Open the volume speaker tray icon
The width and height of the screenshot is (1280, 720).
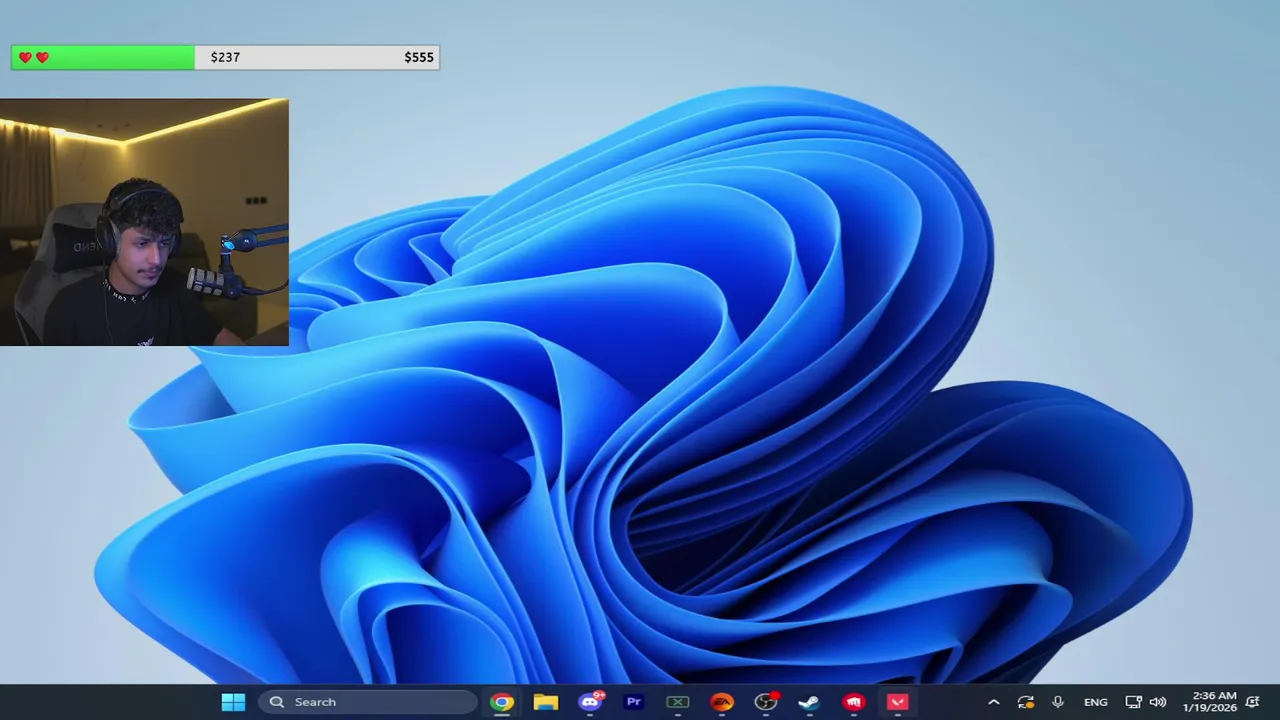(1158, 702)
